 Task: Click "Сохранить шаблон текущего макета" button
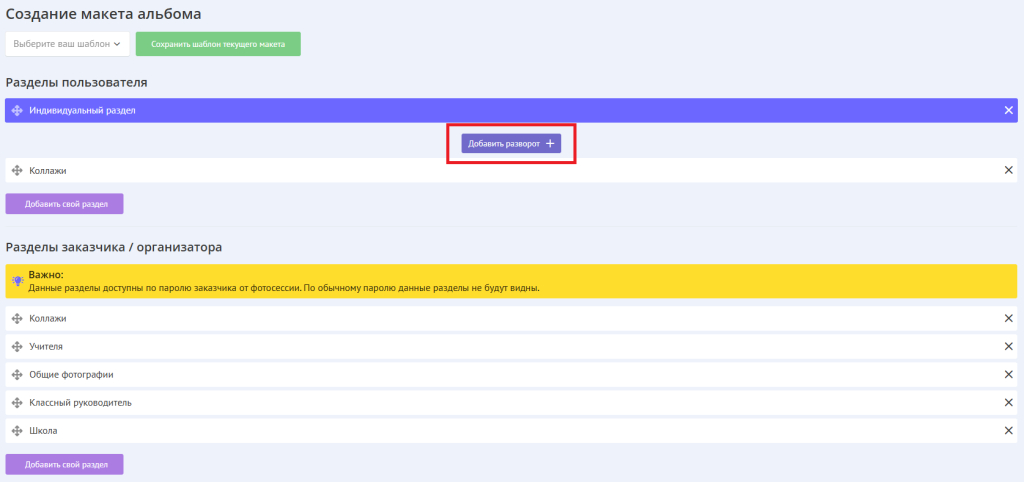[218, 44]
